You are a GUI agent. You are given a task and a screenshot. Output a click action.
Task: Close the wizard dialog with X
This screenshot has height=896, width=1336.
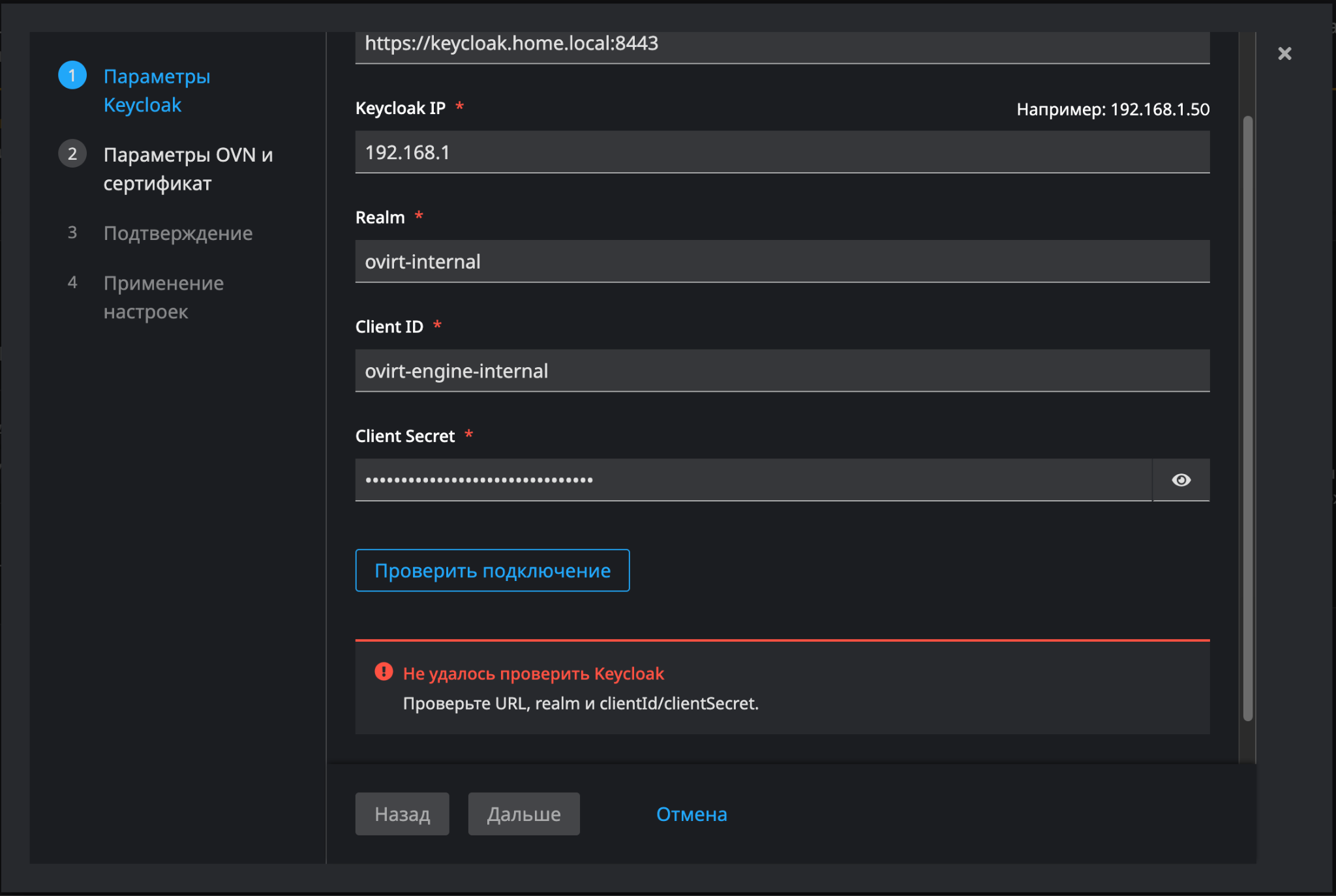point(1284,53)
